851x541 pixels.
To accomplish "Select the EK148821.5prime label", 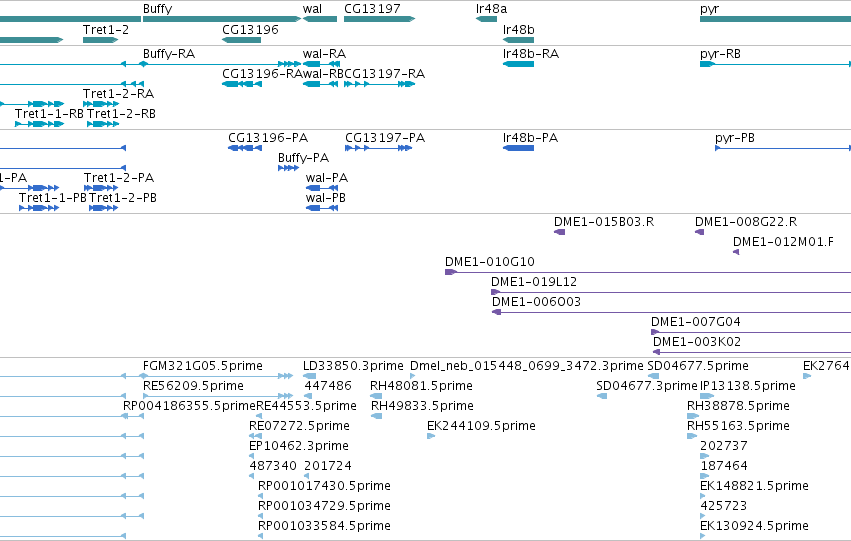I will click(754, 487).
